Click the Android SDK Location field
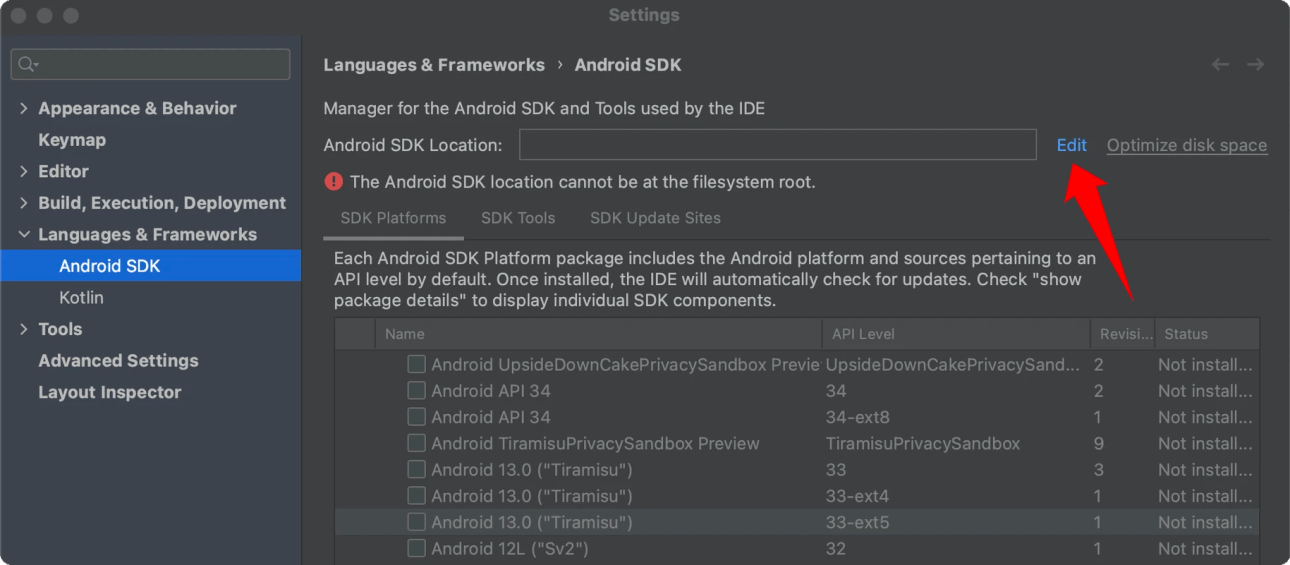Viewport: 1290px width, 565px height. (x=777, y=145)
